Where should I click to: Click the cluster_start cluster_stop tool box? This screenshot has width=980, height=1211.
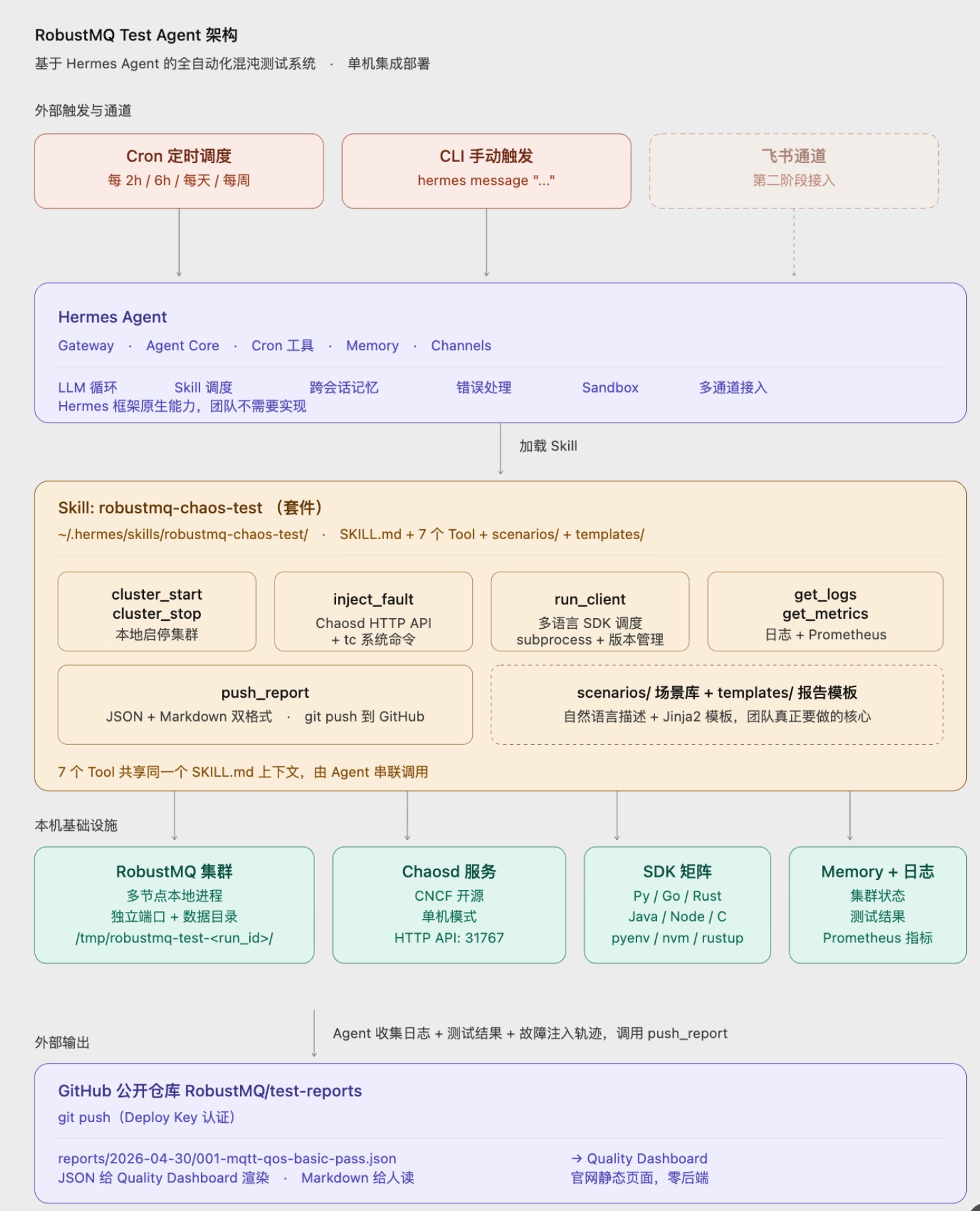157,611
